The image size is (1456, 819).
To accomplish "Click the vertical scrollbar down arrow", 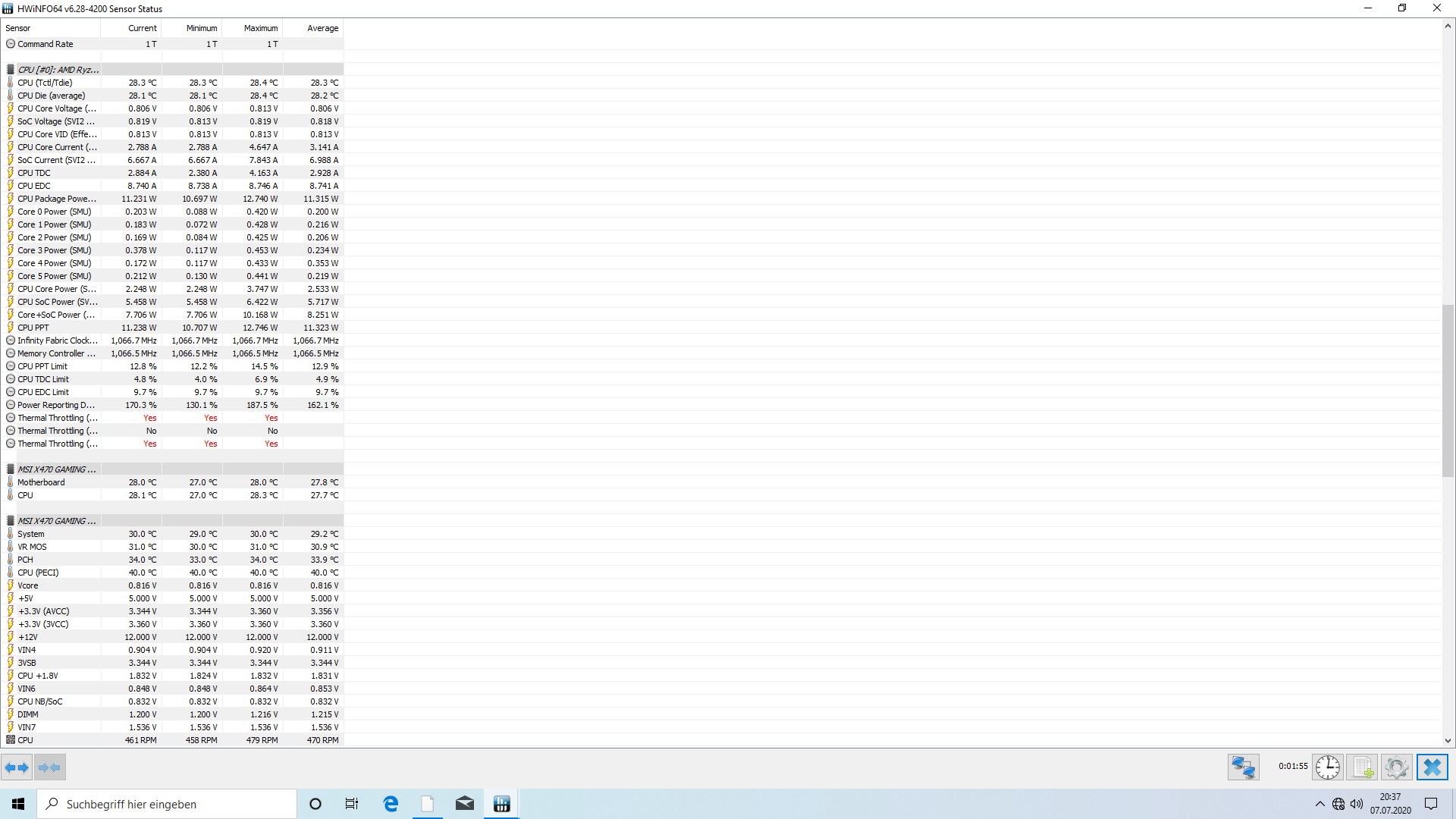I will click(1447, 741).
